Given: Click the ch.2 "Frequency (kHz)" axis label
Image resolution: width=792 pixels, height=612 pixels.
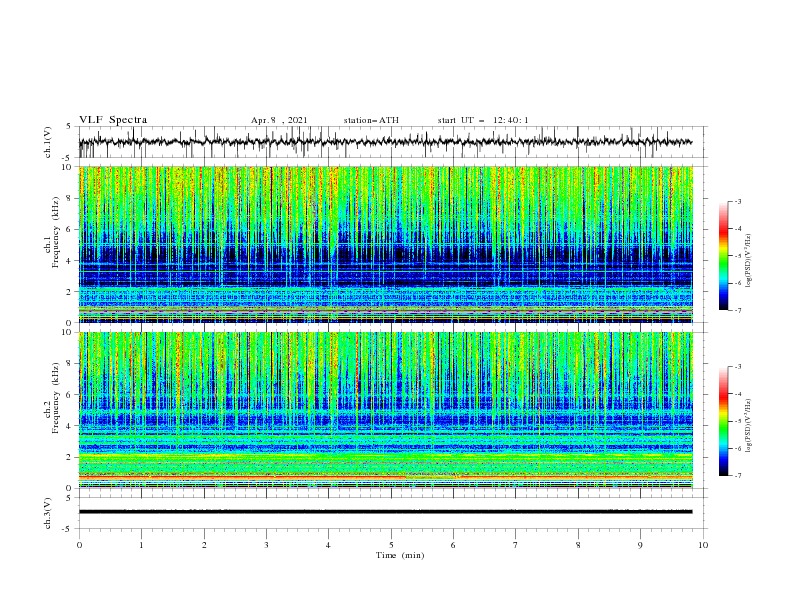Looking at the screenshot, I should (x=55, y=398).
